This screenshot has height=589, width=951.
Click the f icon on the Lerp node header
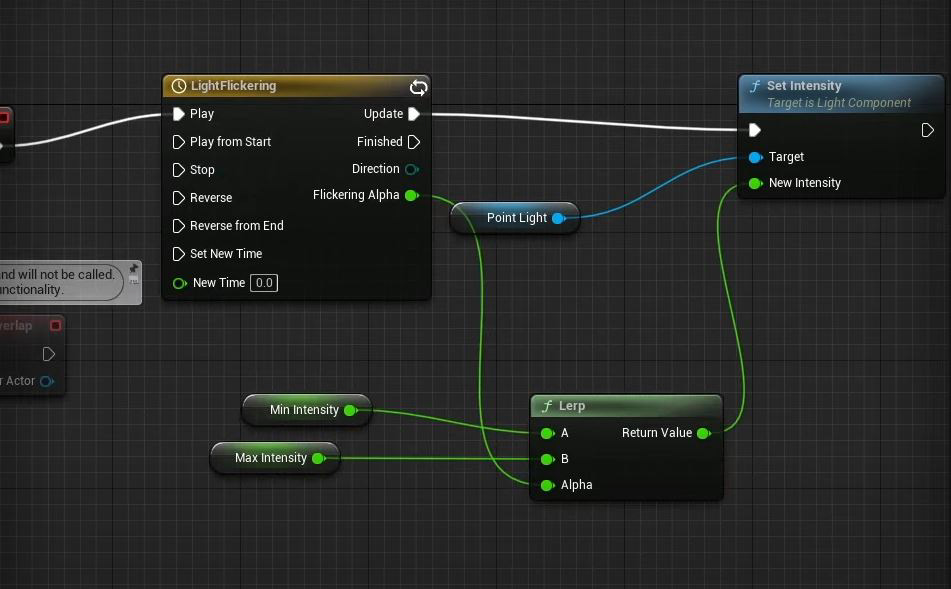[x=547, y=406]
